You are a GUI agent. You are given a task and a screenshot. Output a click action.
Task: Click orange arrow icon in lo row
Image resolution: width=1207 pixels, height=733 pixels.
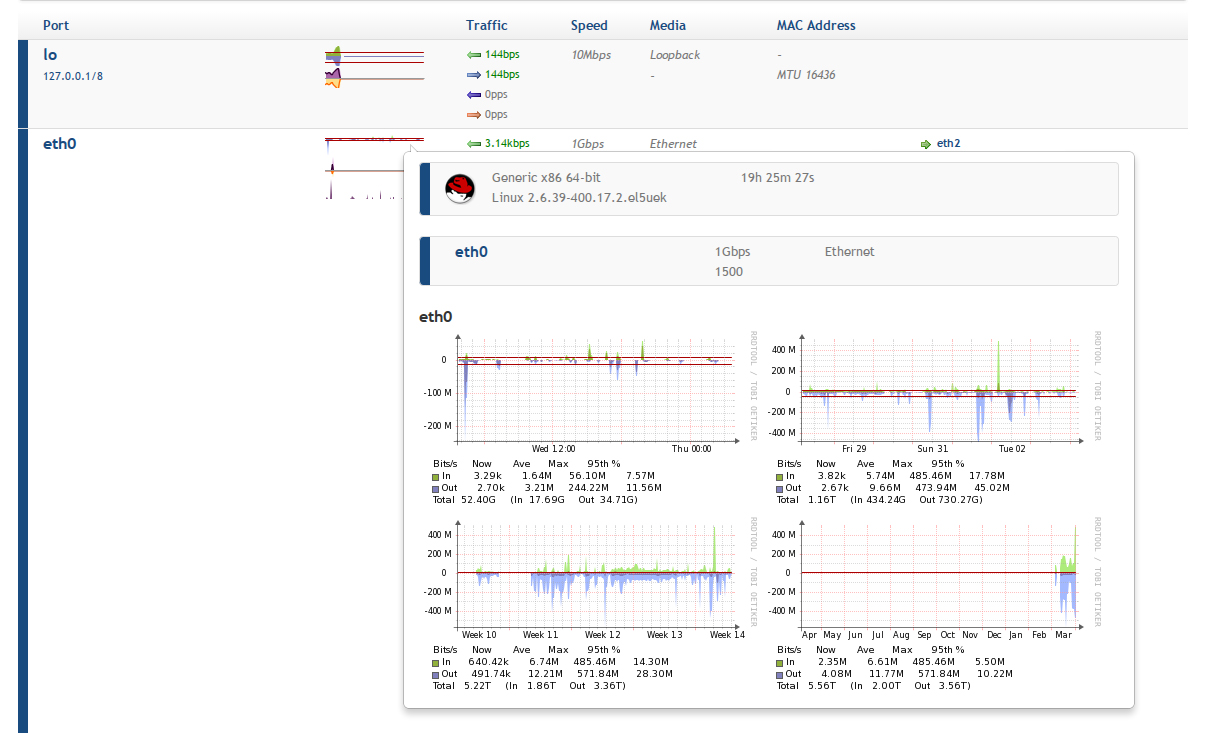click(x=474, y=115)
